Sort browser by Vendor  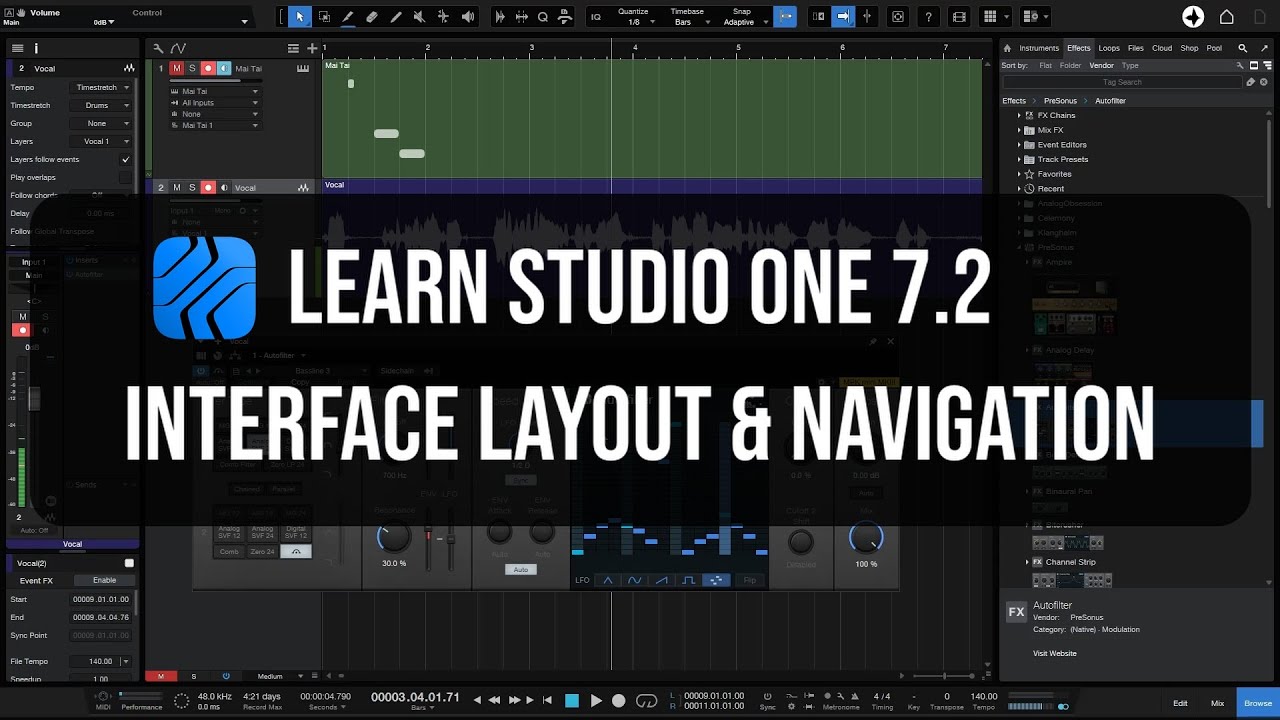click(1101, 66)
